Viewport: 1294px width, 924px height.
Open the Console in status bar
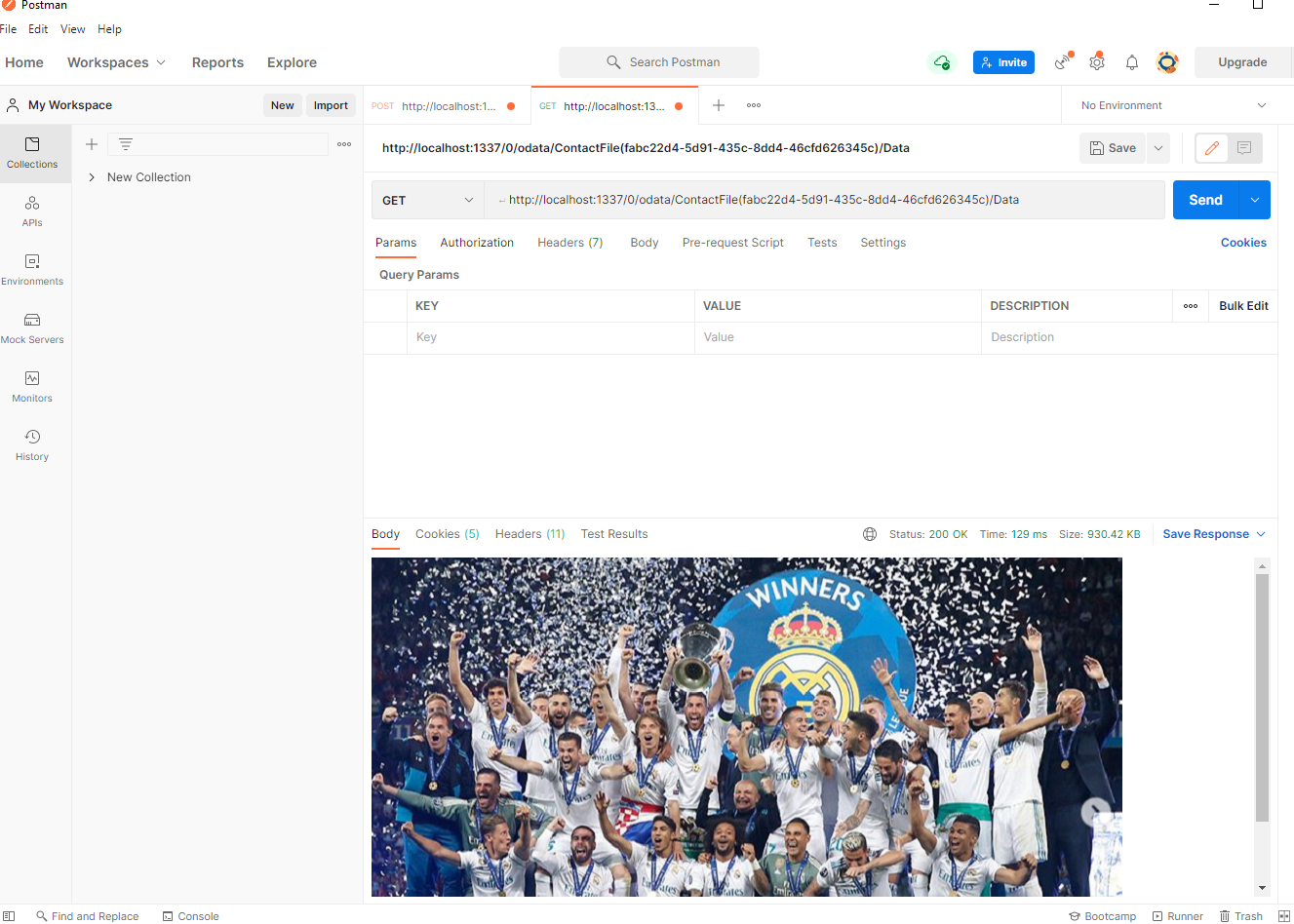[191, 916]
